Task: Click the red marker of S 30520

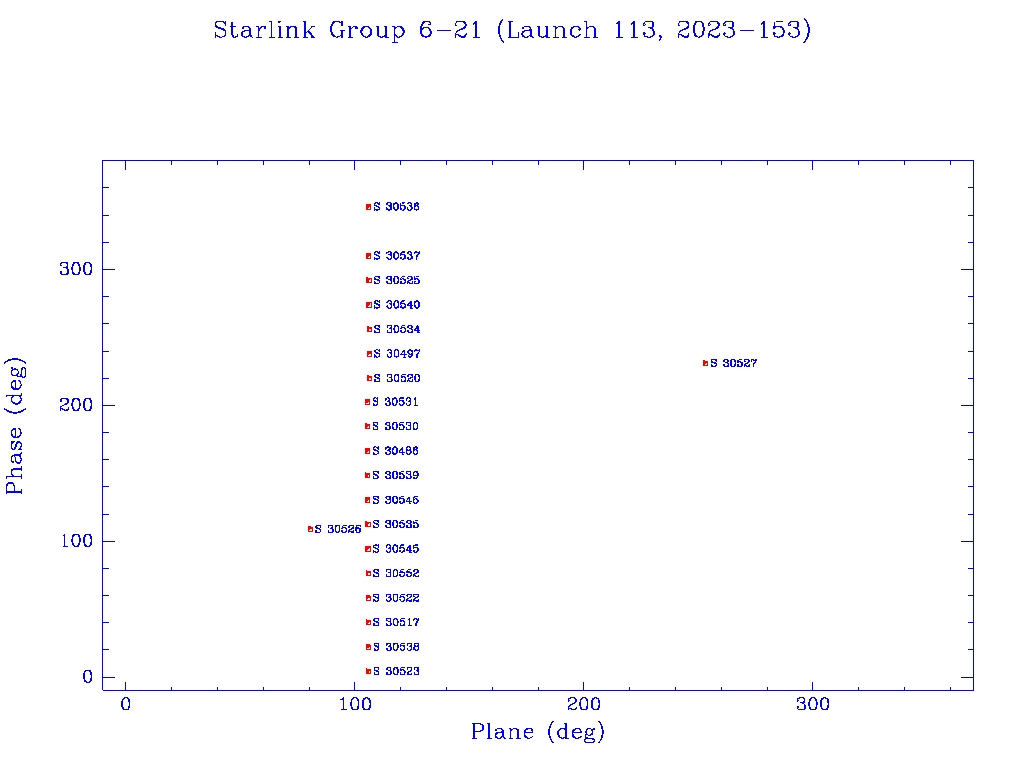Action: pos(369,378)
